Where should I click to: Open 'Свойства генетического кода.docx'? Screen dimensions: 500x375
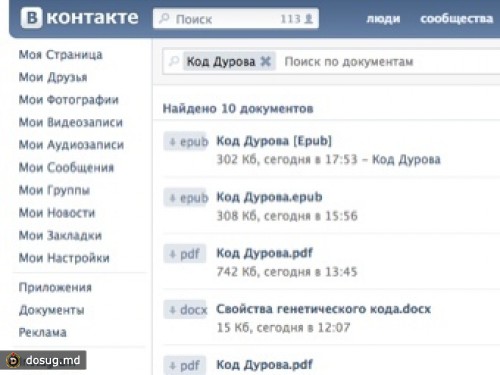(x=324, y=309)
